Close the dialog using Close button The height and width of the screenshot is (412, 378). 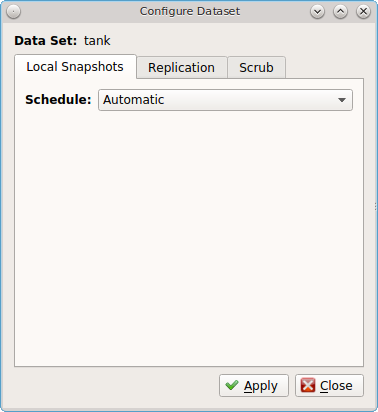[329, 386]
